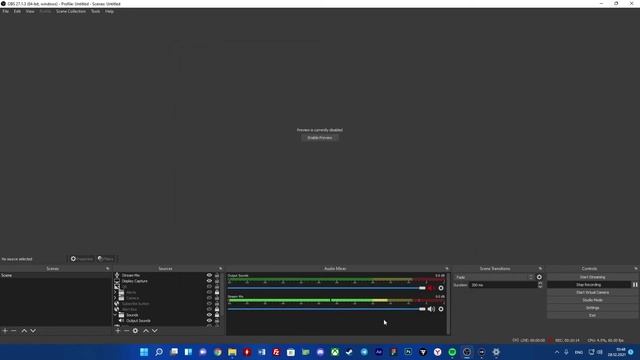The width and height of the screenshot is (640, 360).
Task: Open Fade transition properties gear
Action: tap(539, 277)
